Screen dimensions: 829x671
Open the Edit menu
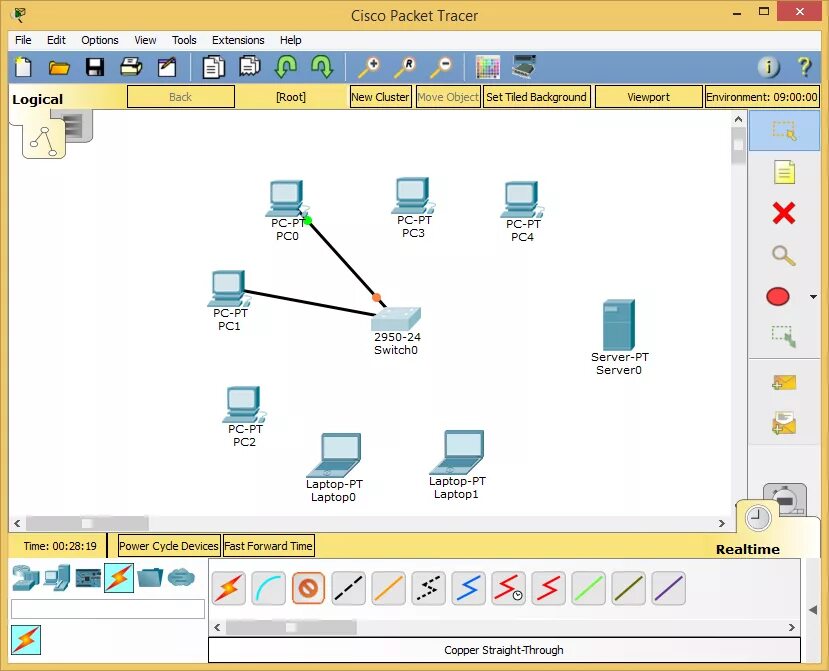click(56, 40)
